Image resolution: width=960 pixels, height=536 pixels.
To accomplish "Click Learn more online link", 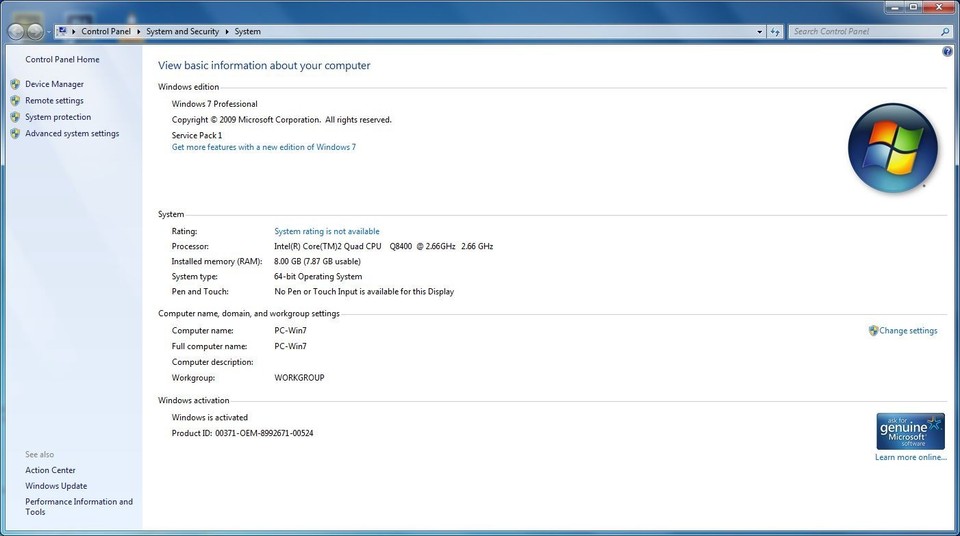I will pos(910,457).
